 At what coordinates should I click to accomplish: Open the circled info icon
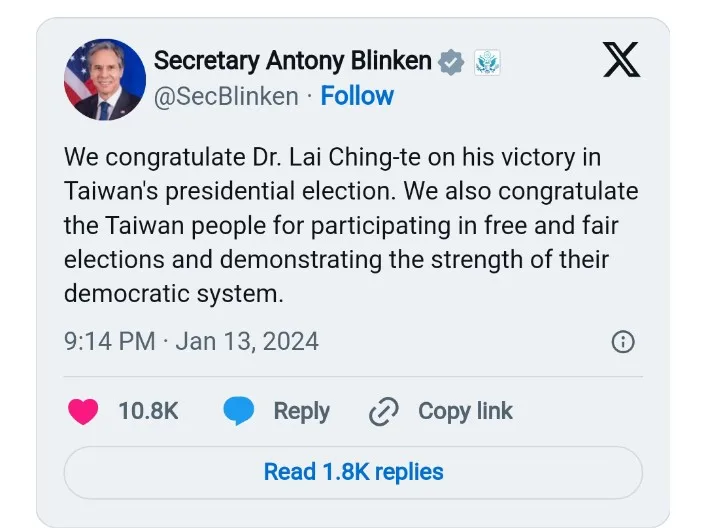click(x=622, y=342)
